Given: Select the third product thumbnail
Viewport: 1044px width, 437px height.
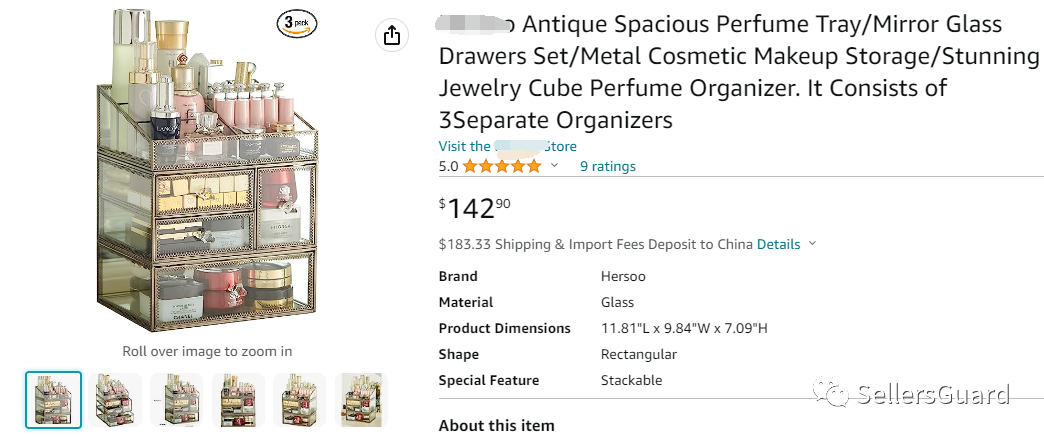Looking at the screenshot, I should (x=176, y=400).
